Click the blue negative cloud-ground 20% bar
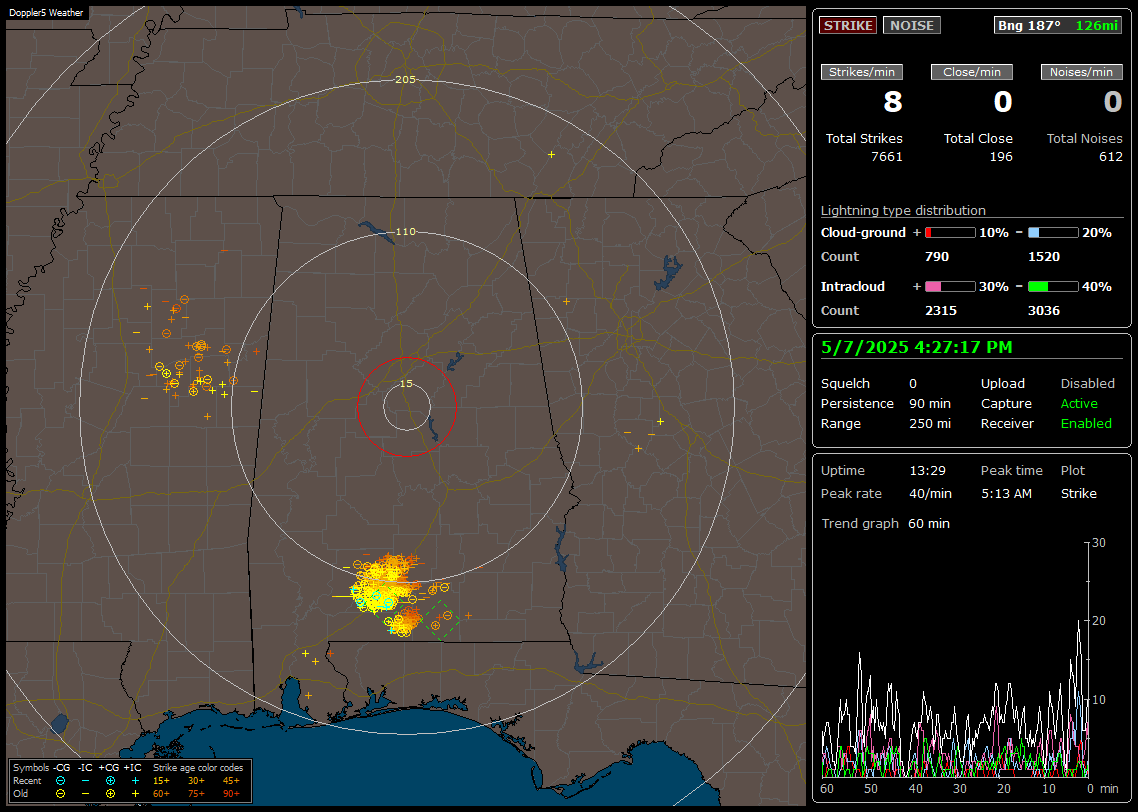1138x812 pixels. pos(1053,233)
